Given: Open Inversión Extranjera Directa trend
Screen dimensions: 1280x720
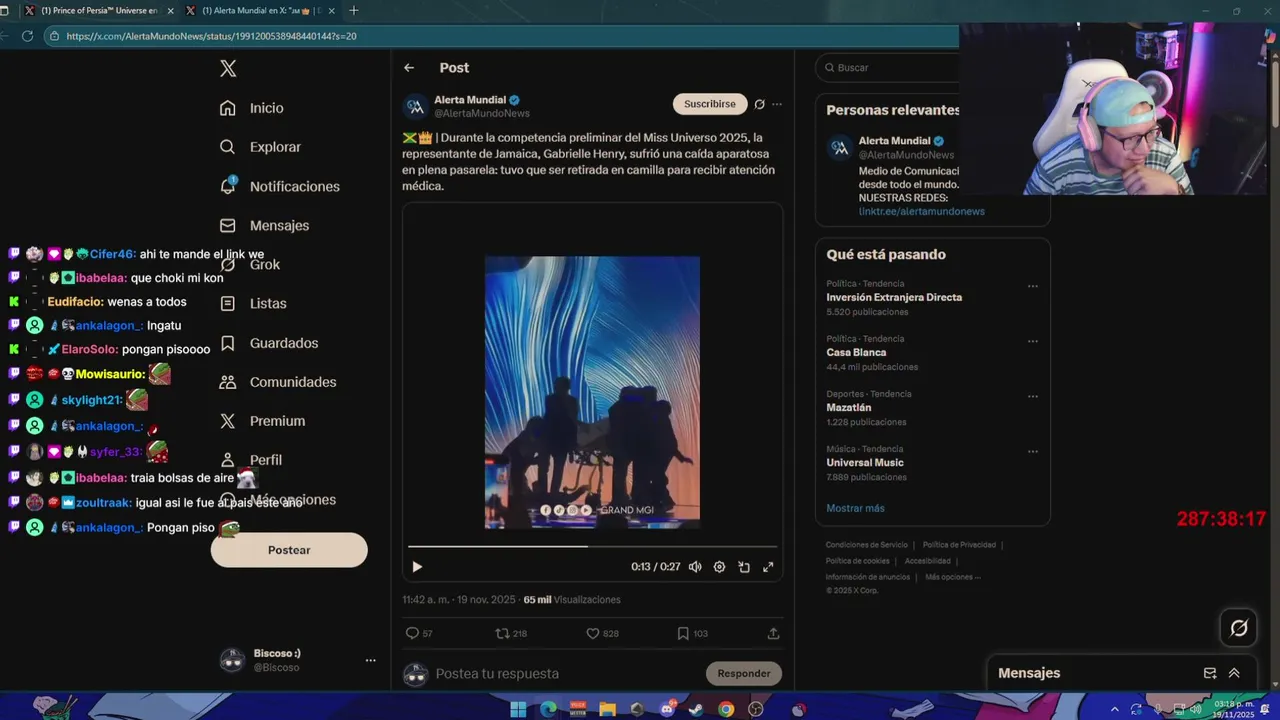Looking at the screenshot, I should pos(894,297).
